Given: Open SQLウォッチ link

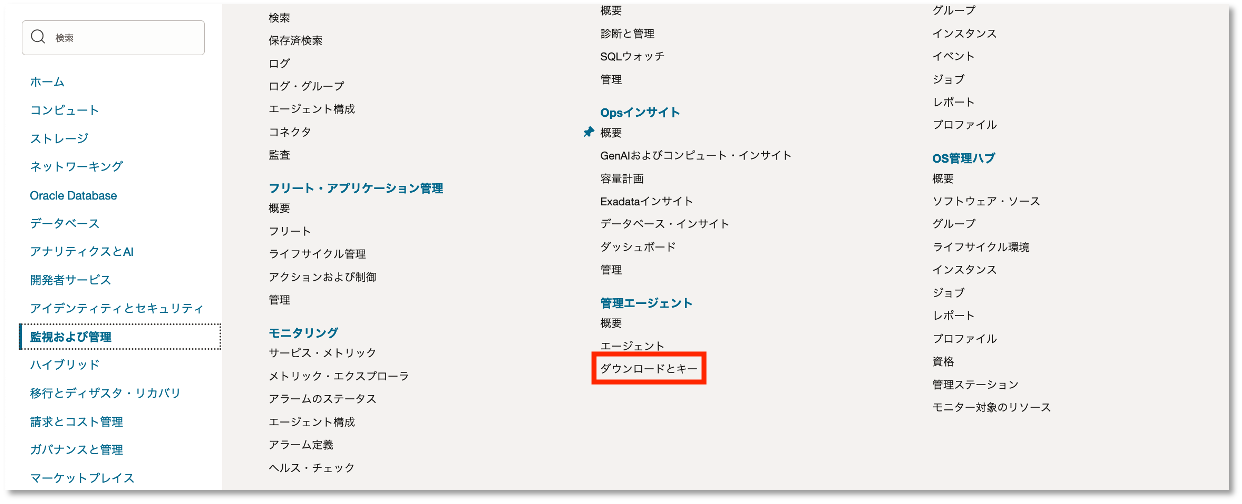Looking at the screenshot, I should 632,56.
